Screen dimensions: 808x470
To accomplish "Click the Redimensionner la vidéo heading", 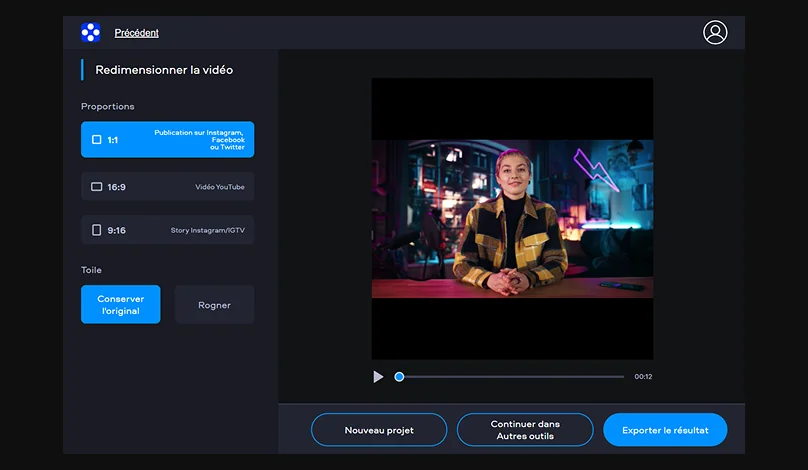I will pos(164,70).
